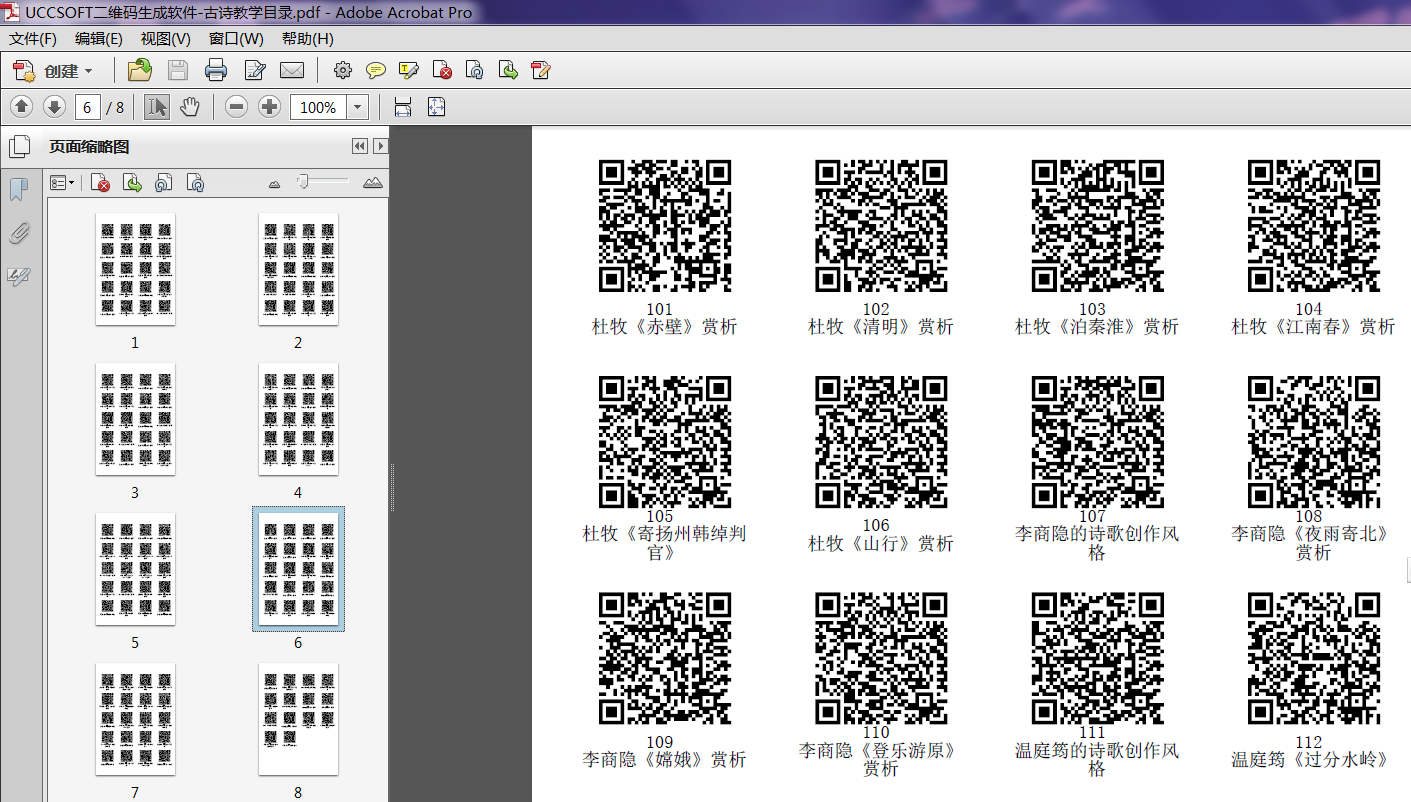Click top toolbar Rotate pages icon
Viewport: 1411px width, 802px height.
pyautogui.click(x=475, y=70)
